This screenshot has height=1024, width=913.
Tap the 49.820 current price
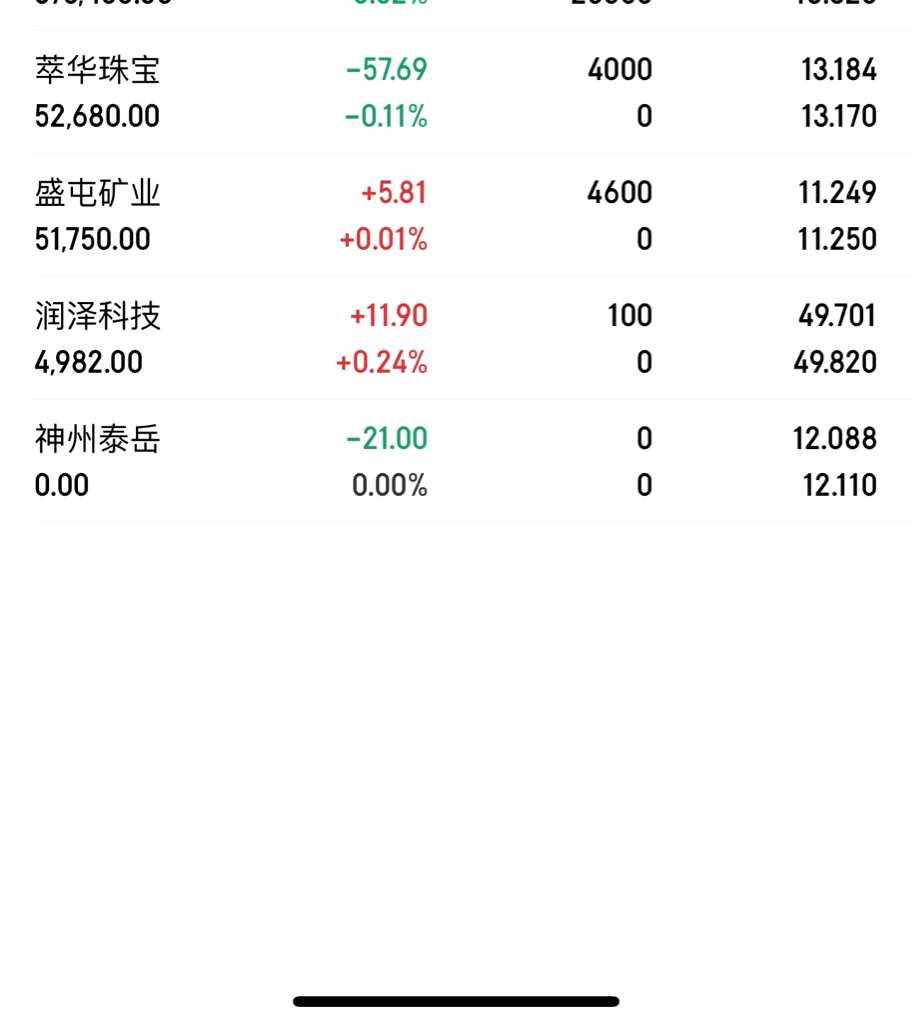835,363
